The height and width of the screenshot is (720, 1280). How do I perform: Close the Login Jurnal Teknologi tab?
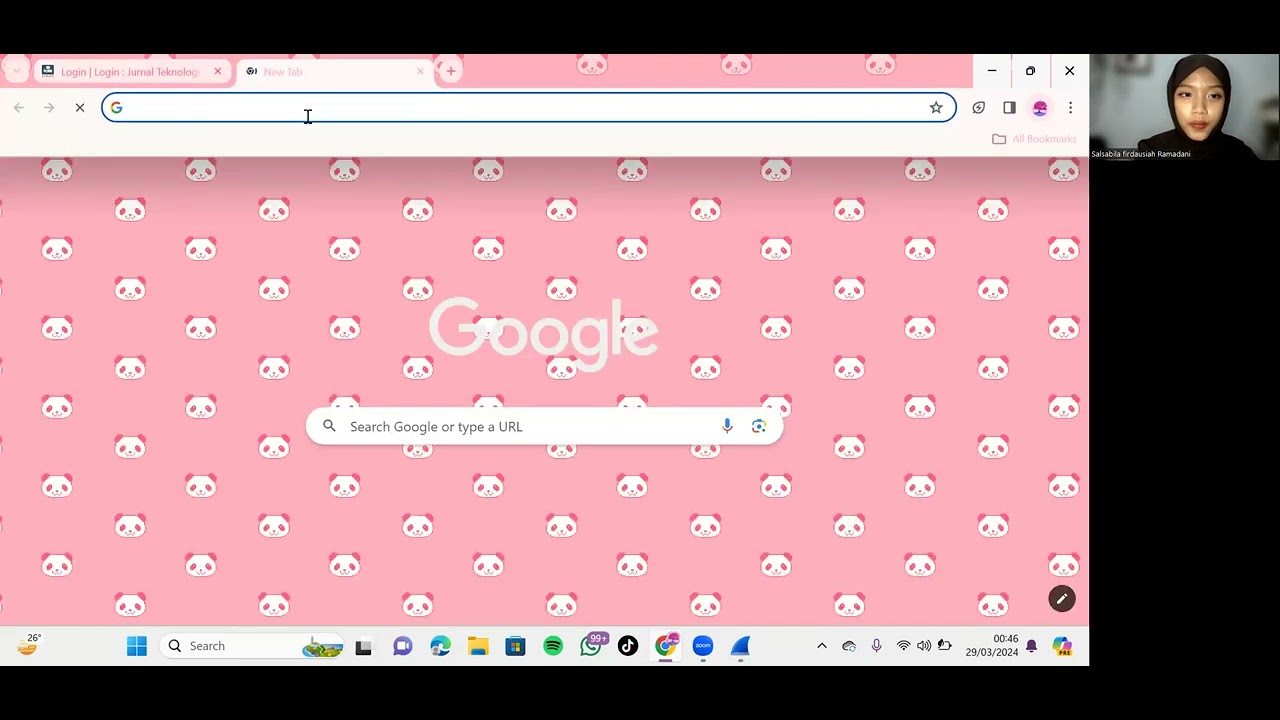pyautogui.click(x=217, y=71)
